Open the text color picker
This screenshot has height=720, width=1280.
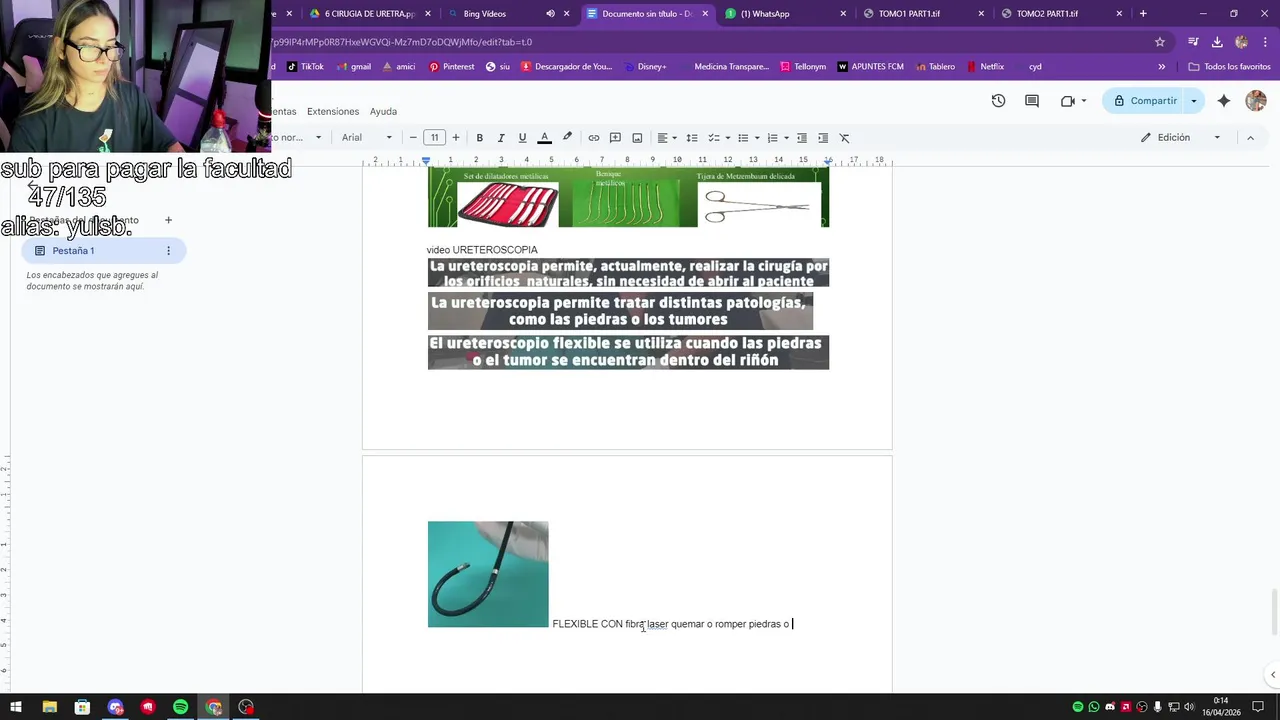[545, 138]
